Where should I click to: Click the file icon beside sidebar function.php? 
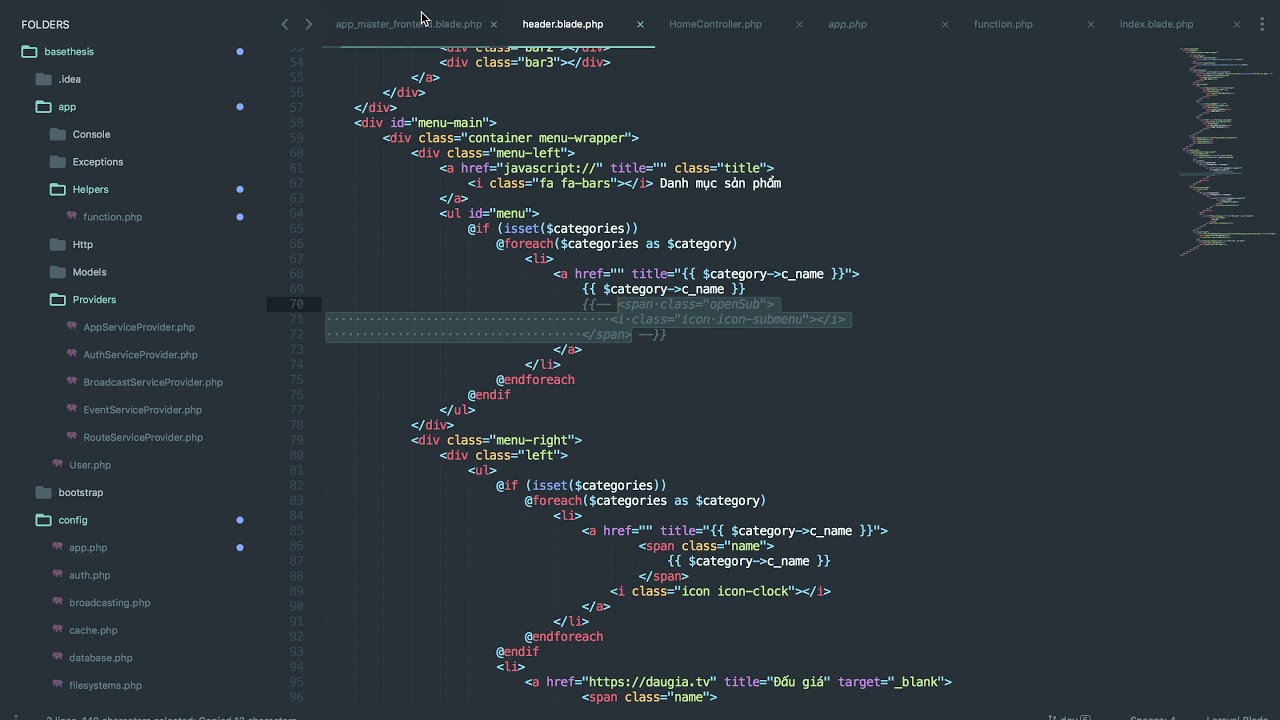[72, 216]
